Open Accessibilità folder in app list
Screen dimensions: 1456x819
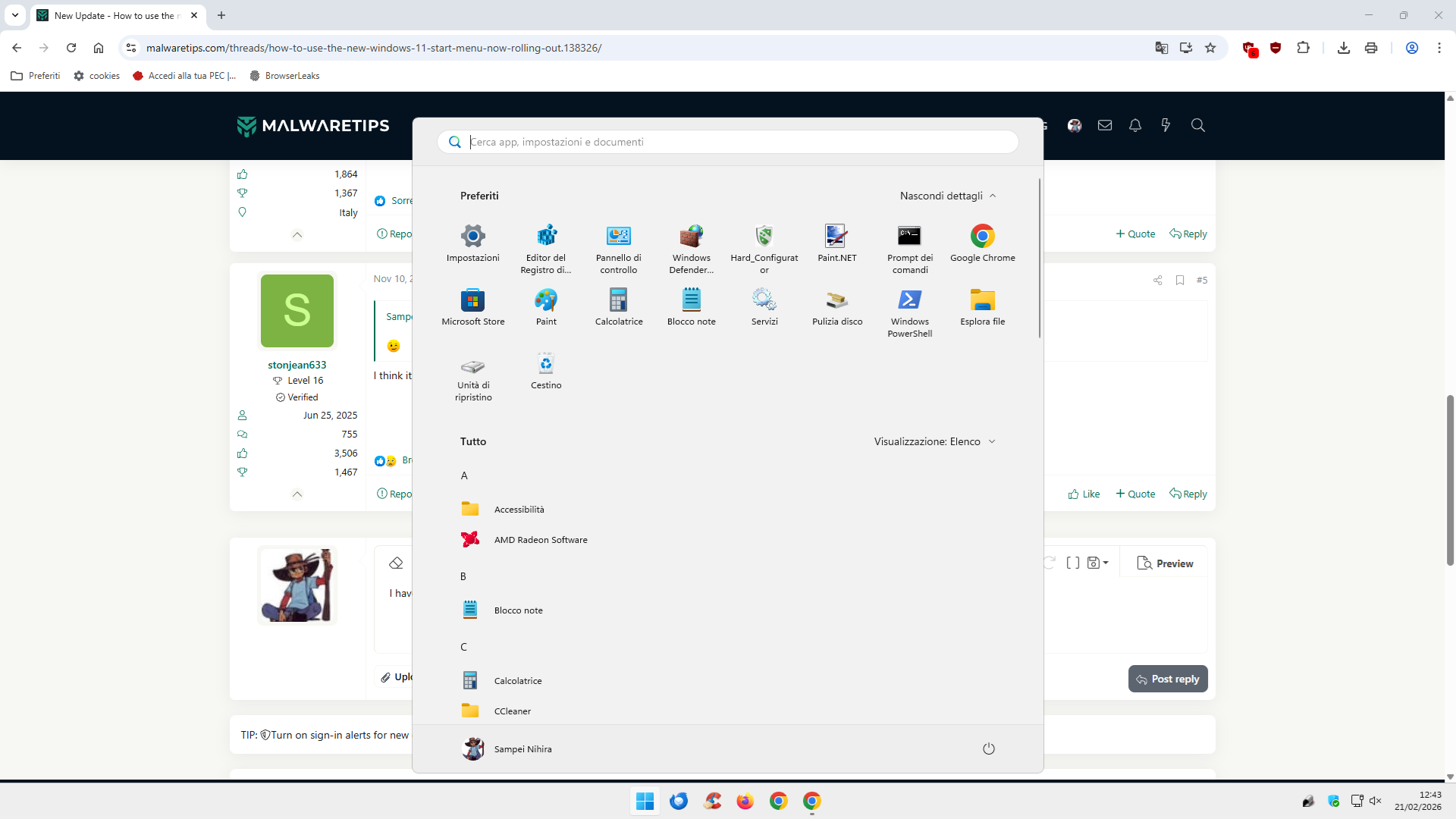(x=519, y=509)
